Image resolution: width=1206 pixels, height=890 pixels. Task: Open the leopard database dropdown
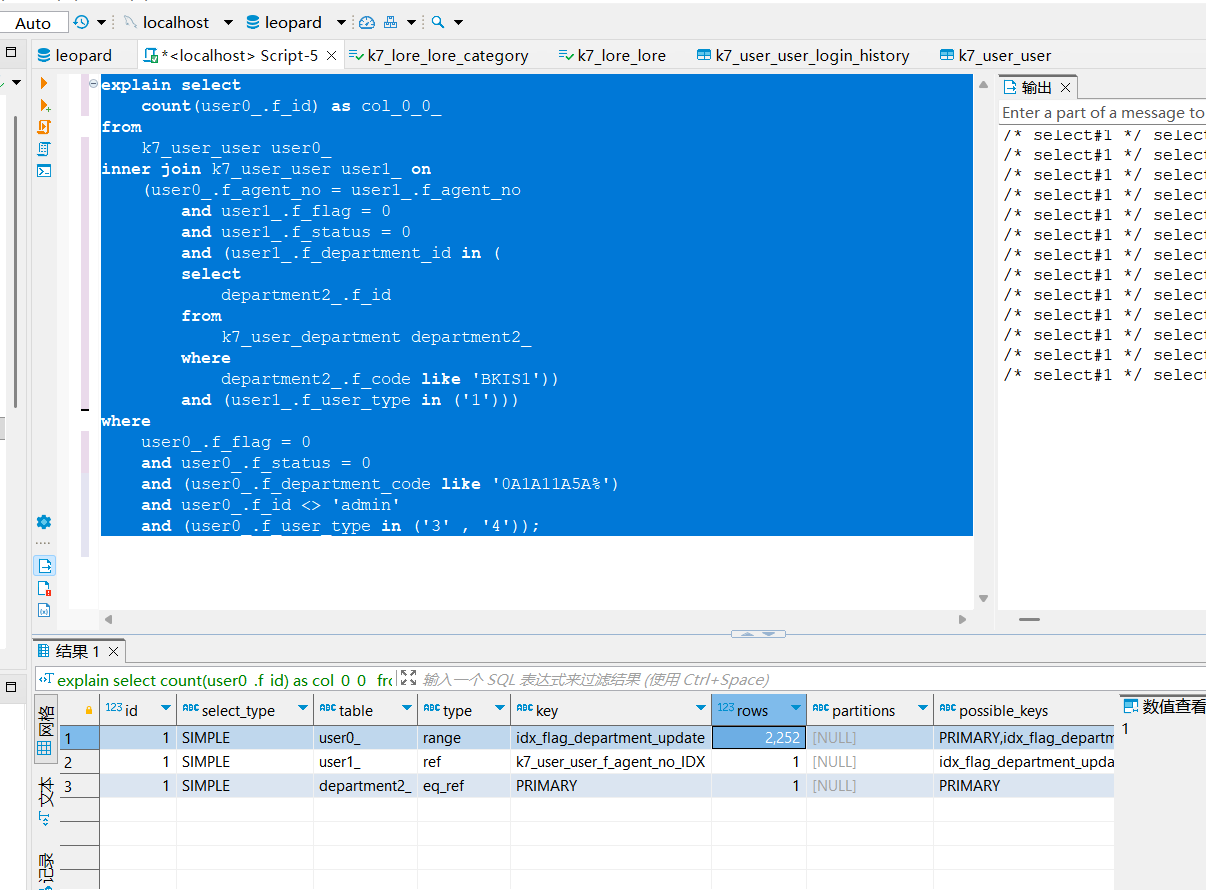(x=341, y=22)
